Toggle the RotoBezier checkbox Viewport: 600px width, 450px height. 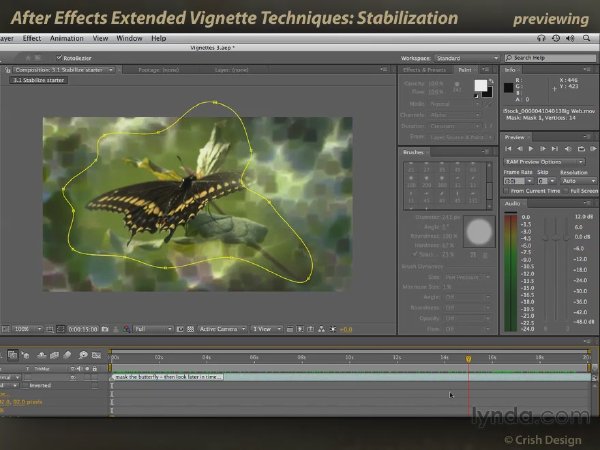(x=59, y=58)
